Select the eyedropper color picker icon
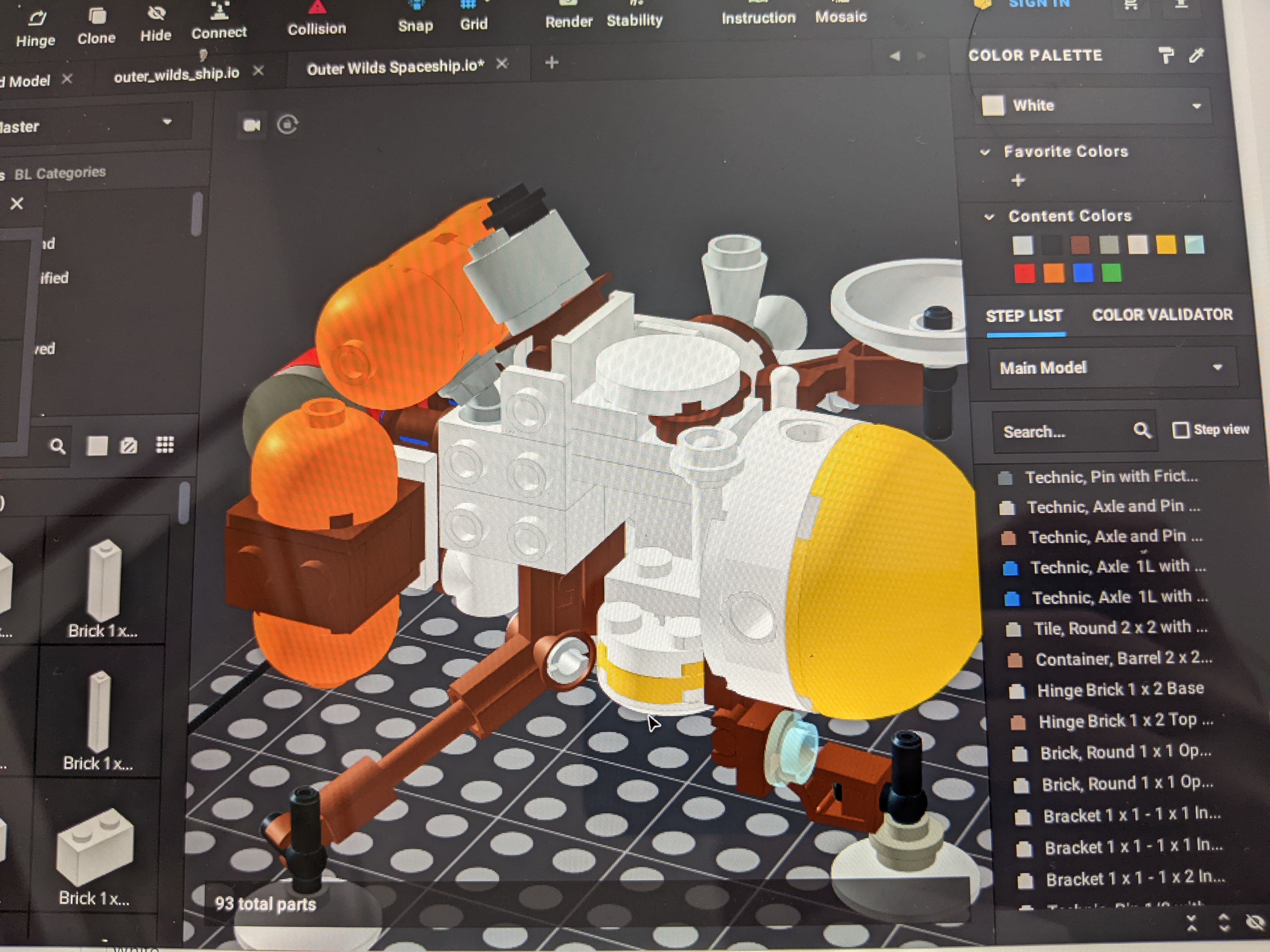Image resolution: width=1270 pixels, height=952 pixels. 1197,55
